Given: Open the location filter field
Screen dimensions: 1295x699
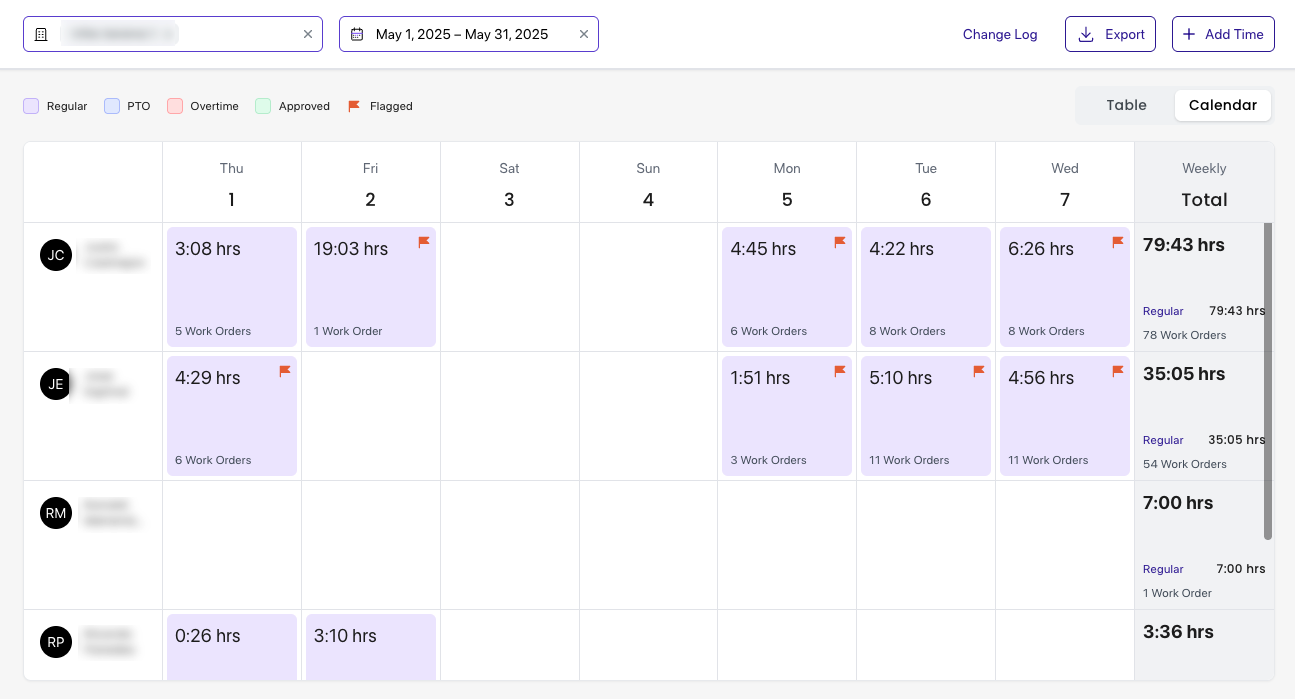Looking at the screenshot, I should (x=173, y=34).
